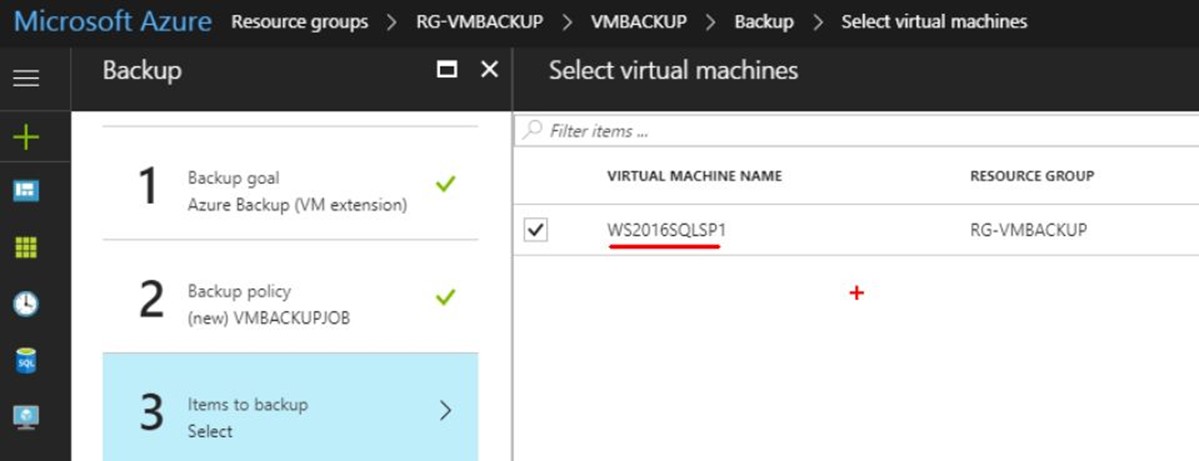Open step 2 Backup policy

(291, 297)
